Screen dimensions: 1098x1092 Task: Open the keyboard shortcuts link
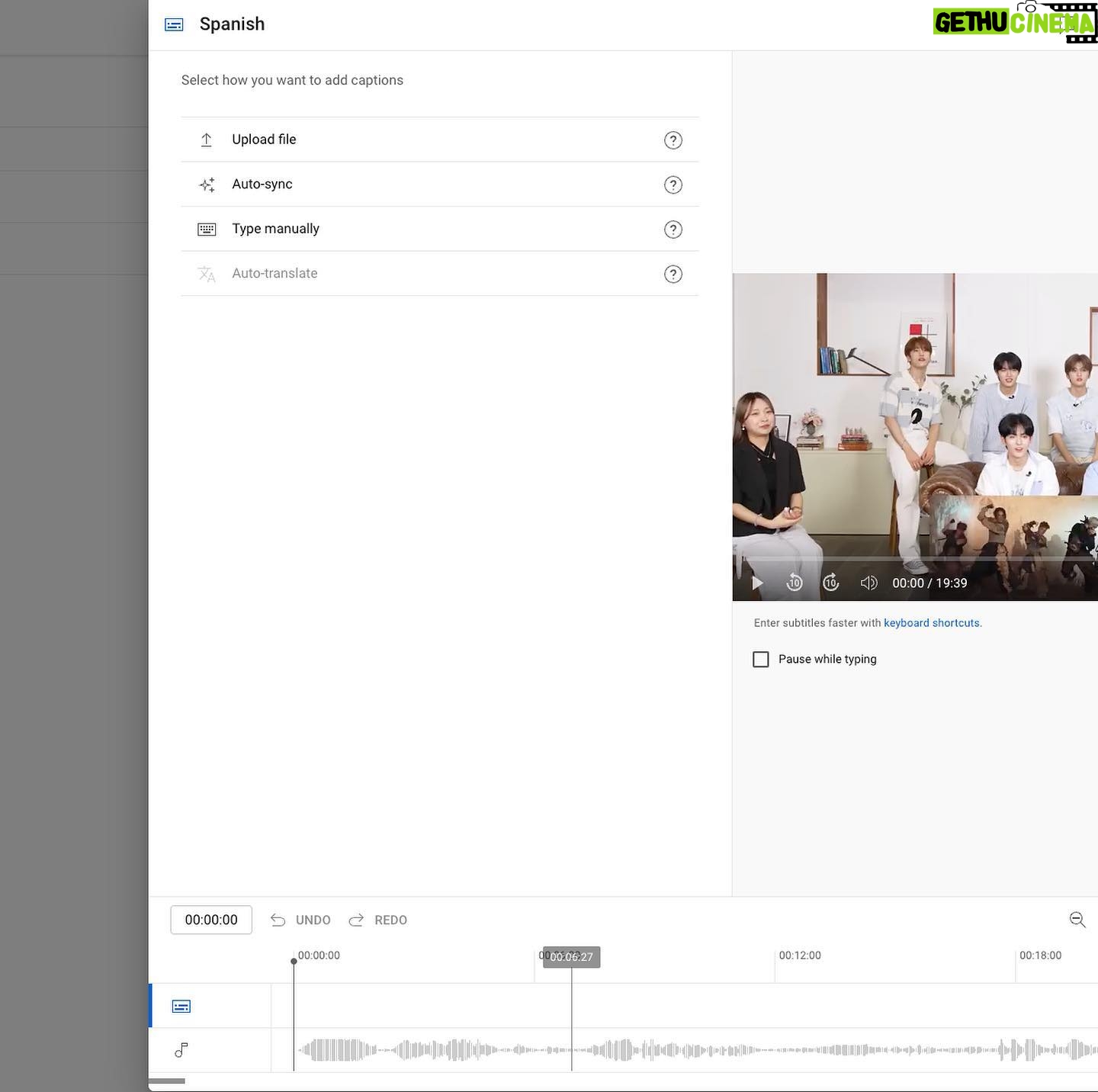click(932, 623)
